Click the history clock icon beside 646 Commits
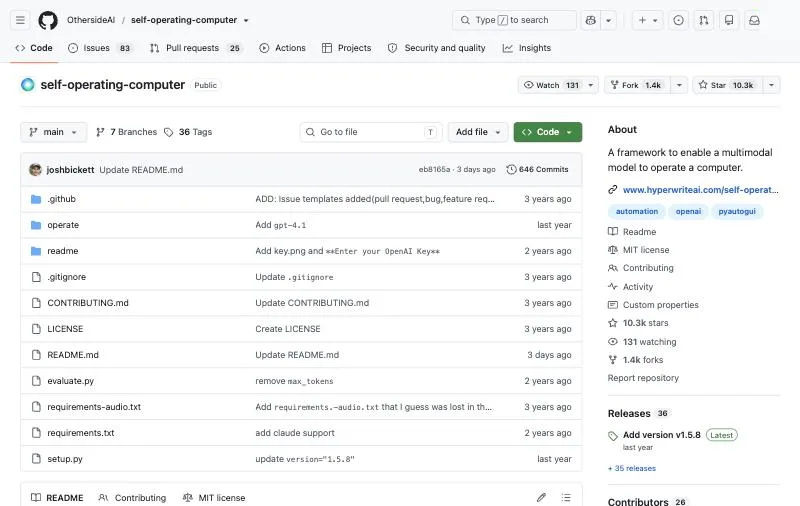The width and height of the screenshot is (800, 506). [x=511, y=169]
